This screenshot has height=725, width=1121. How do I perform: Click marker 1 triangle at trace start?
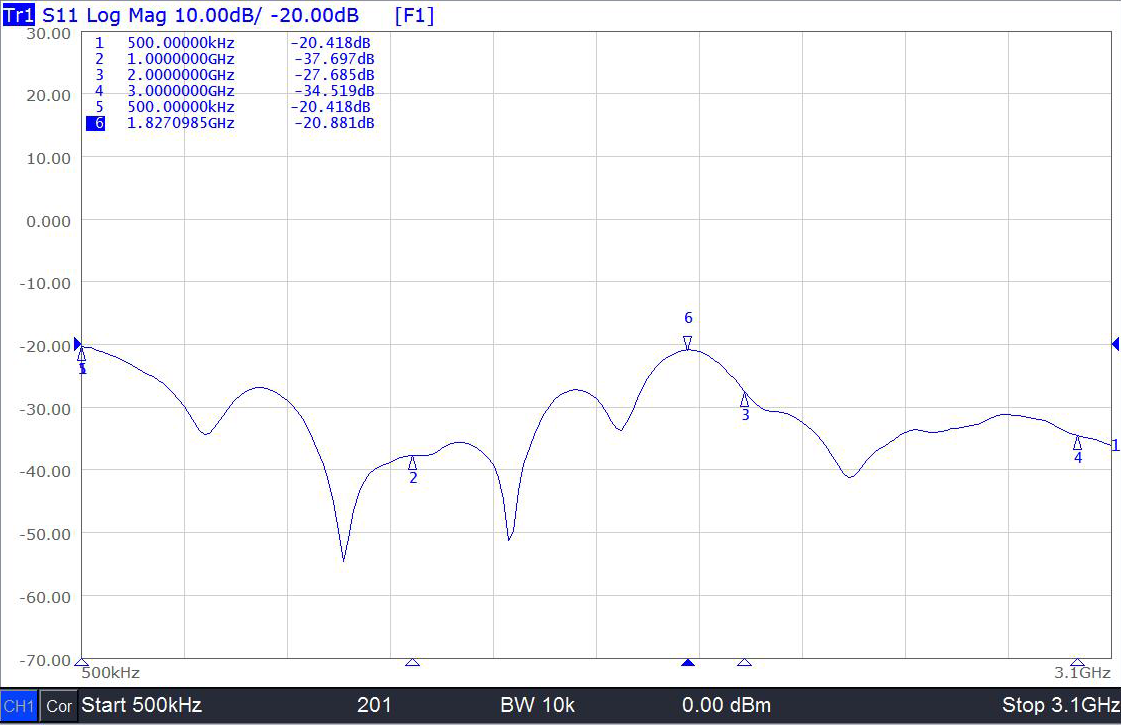tap(82, 354)
